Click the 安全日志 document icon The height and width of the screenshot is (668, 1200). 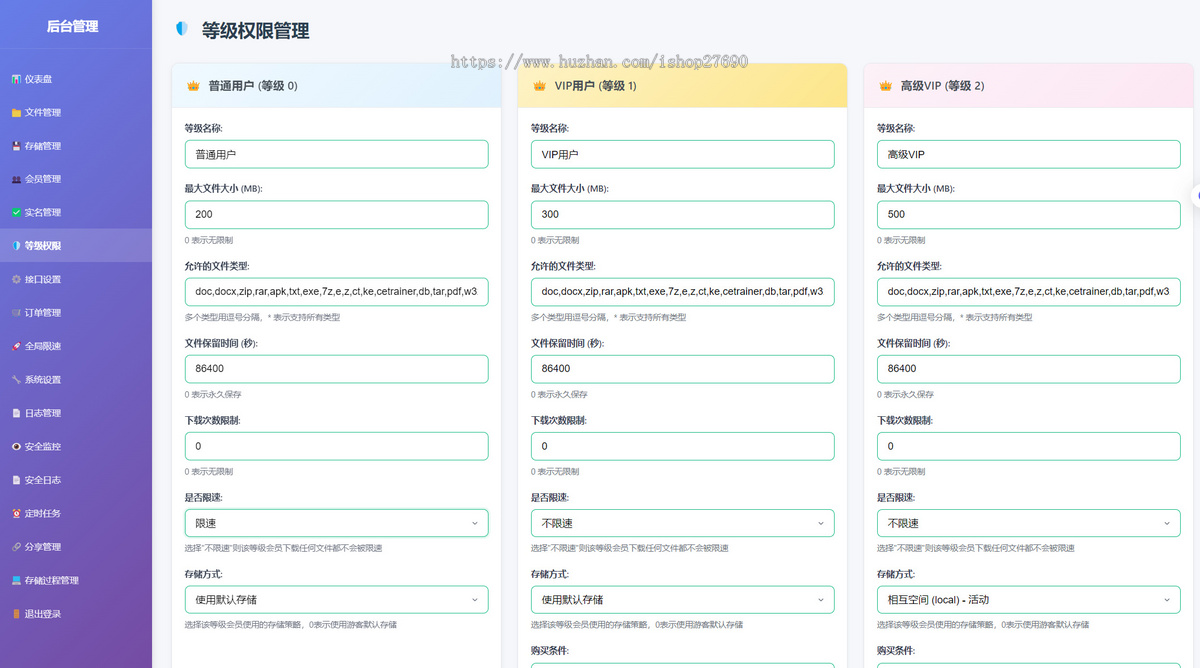tap(16, 480)
